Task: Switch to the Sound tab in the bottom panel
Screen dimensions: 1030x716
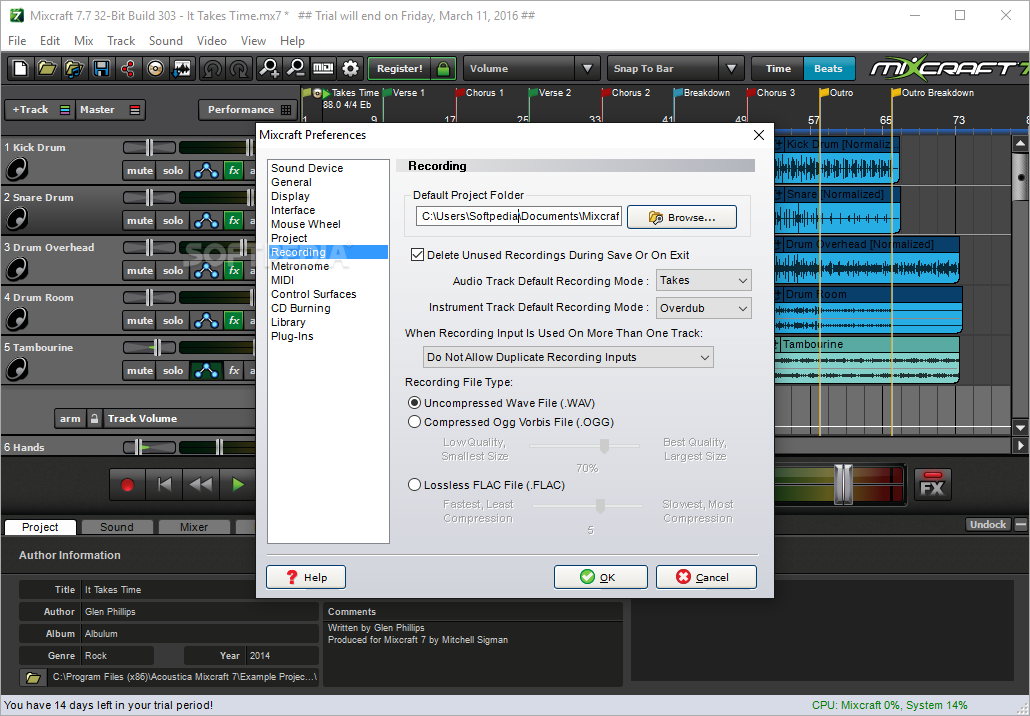Action: tap(116, 527)
